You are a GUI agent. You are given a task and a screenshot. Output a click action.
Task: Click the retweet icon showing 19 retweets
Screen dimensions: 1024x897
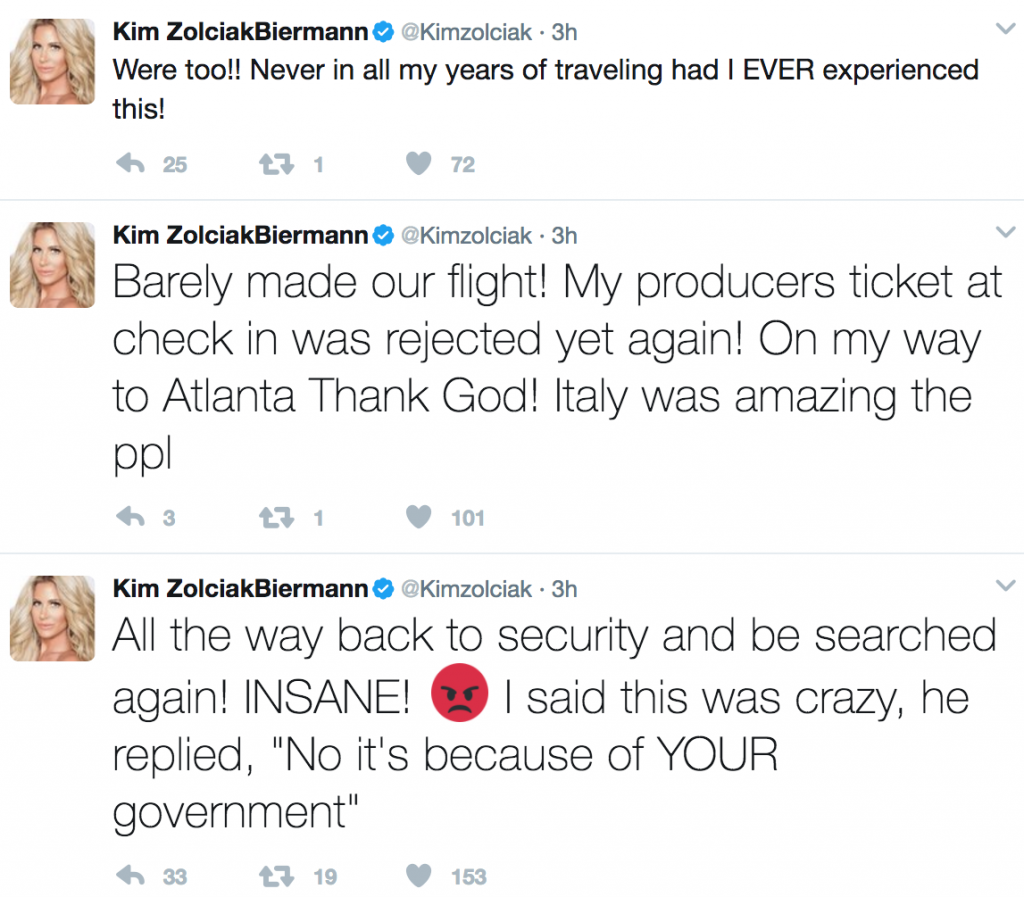point(278,875)
